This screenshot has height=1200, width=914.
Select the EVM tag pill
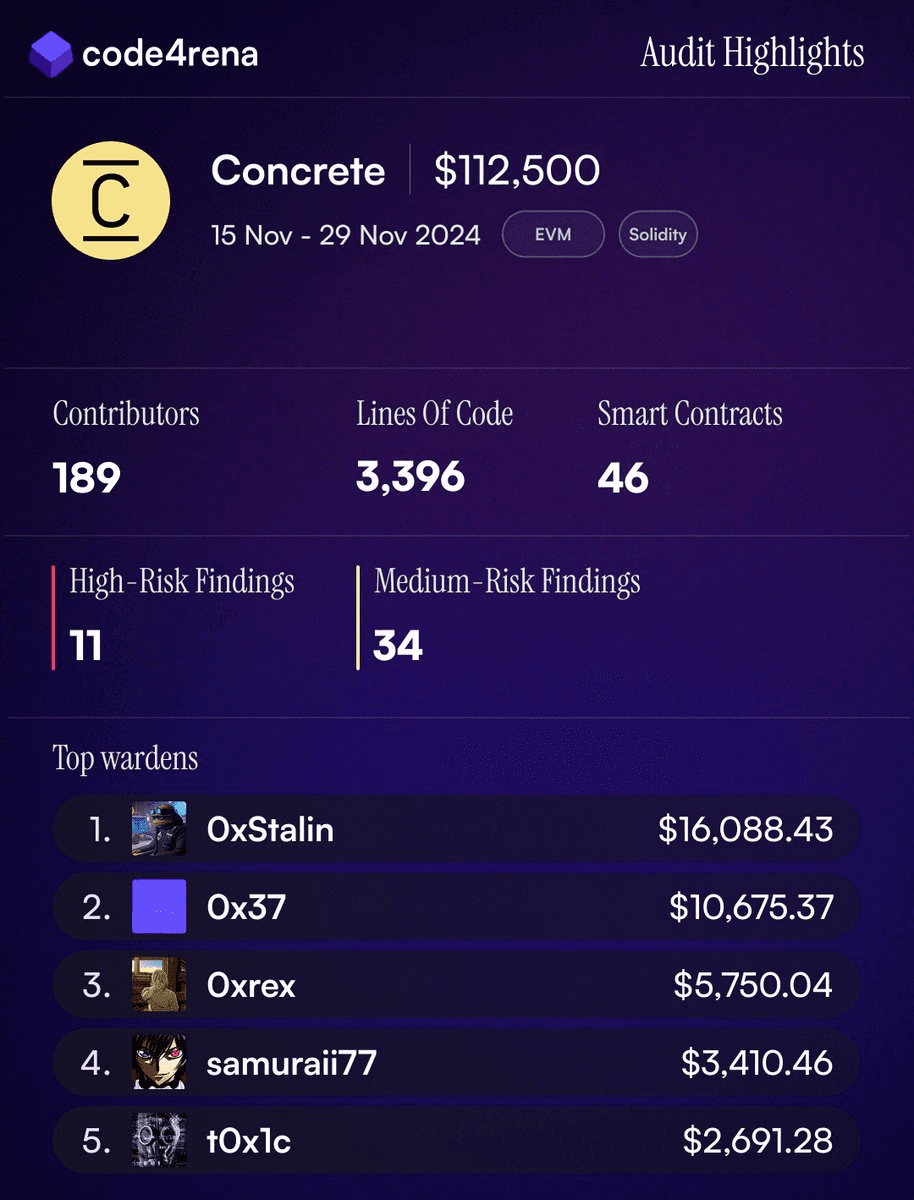tap(553, 235)
